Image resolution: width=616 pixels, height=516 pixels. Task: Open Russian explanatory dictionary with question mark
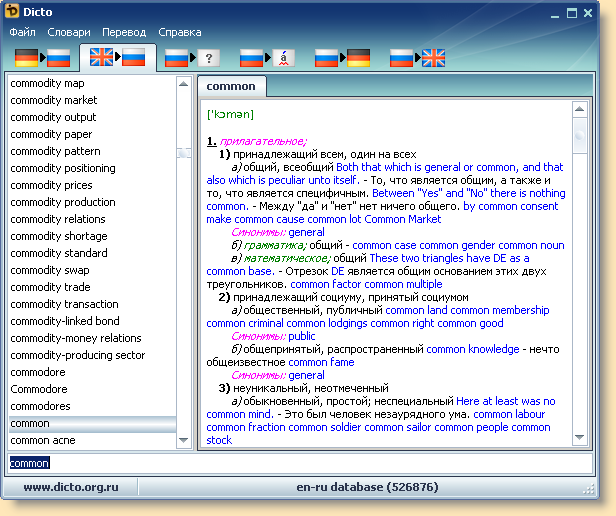[x=192, y=58]
